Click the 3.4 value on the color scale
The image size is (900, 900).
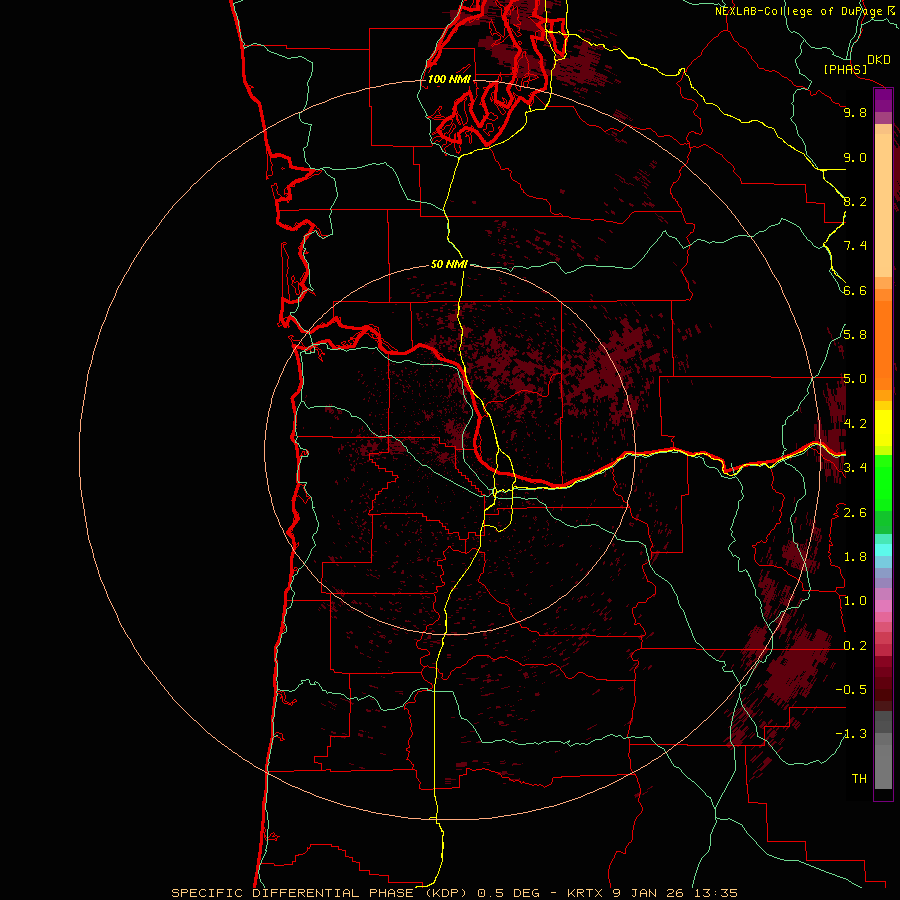point(855,468)
